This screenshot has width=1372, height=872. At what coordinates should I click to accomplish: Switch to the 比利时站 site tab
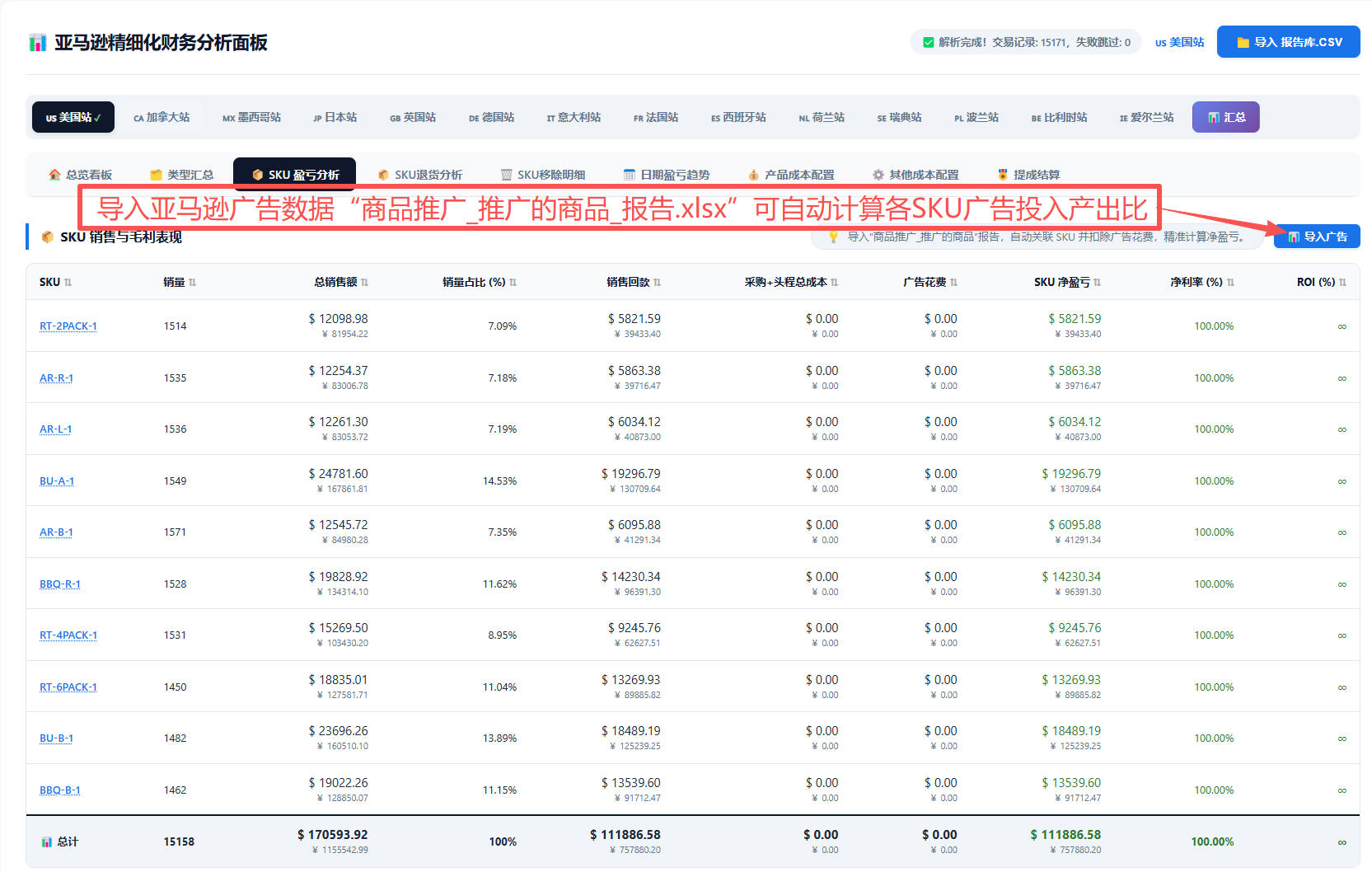(x=1059, y=117)
